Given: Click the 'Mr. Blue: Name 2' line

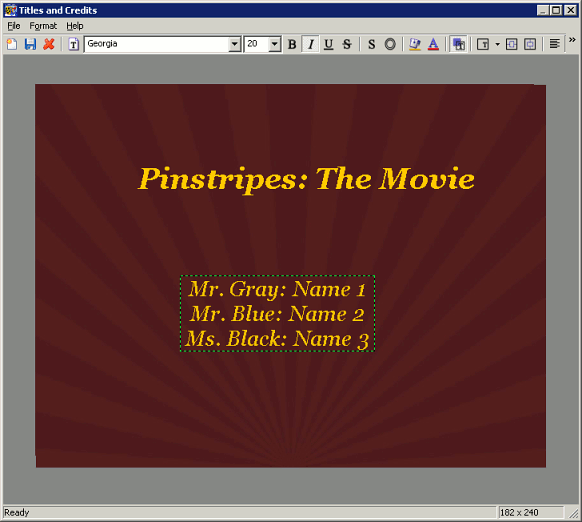Looking at the screenshot, I should tap(277, 314).
